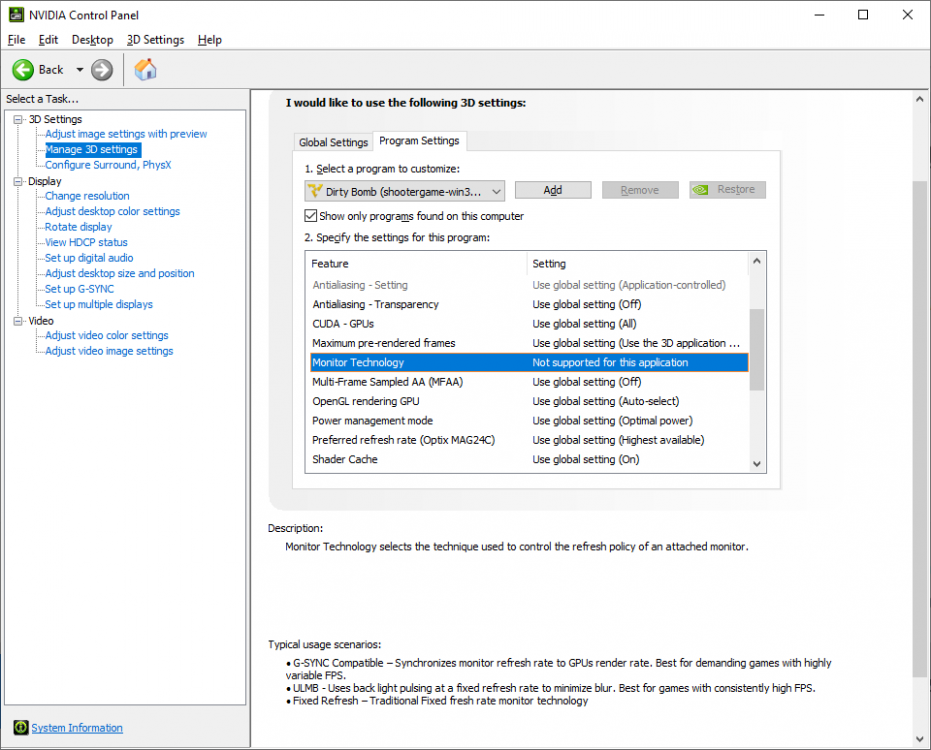Open the Back history dropdown arrow
931x750 pixels.
click(x=80, y=70)
